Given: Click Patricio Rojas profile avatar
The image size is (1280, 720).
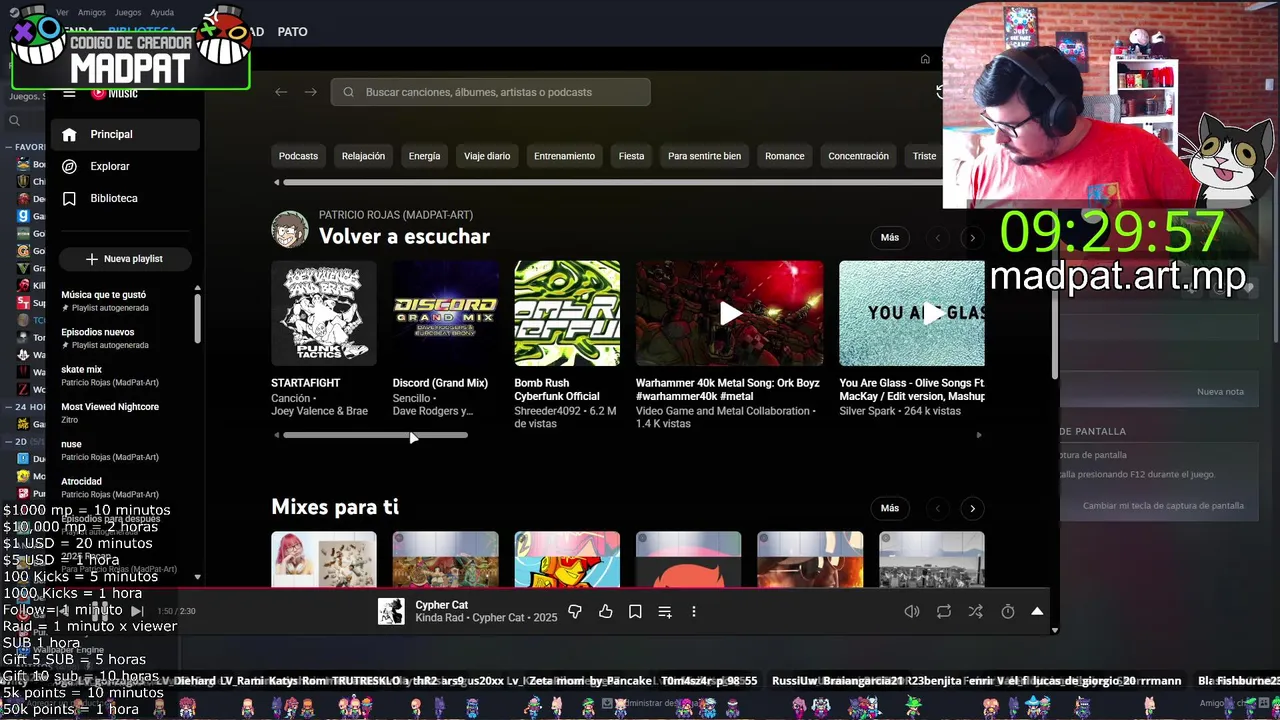Looking at the screenshot, I should point(290,229).
